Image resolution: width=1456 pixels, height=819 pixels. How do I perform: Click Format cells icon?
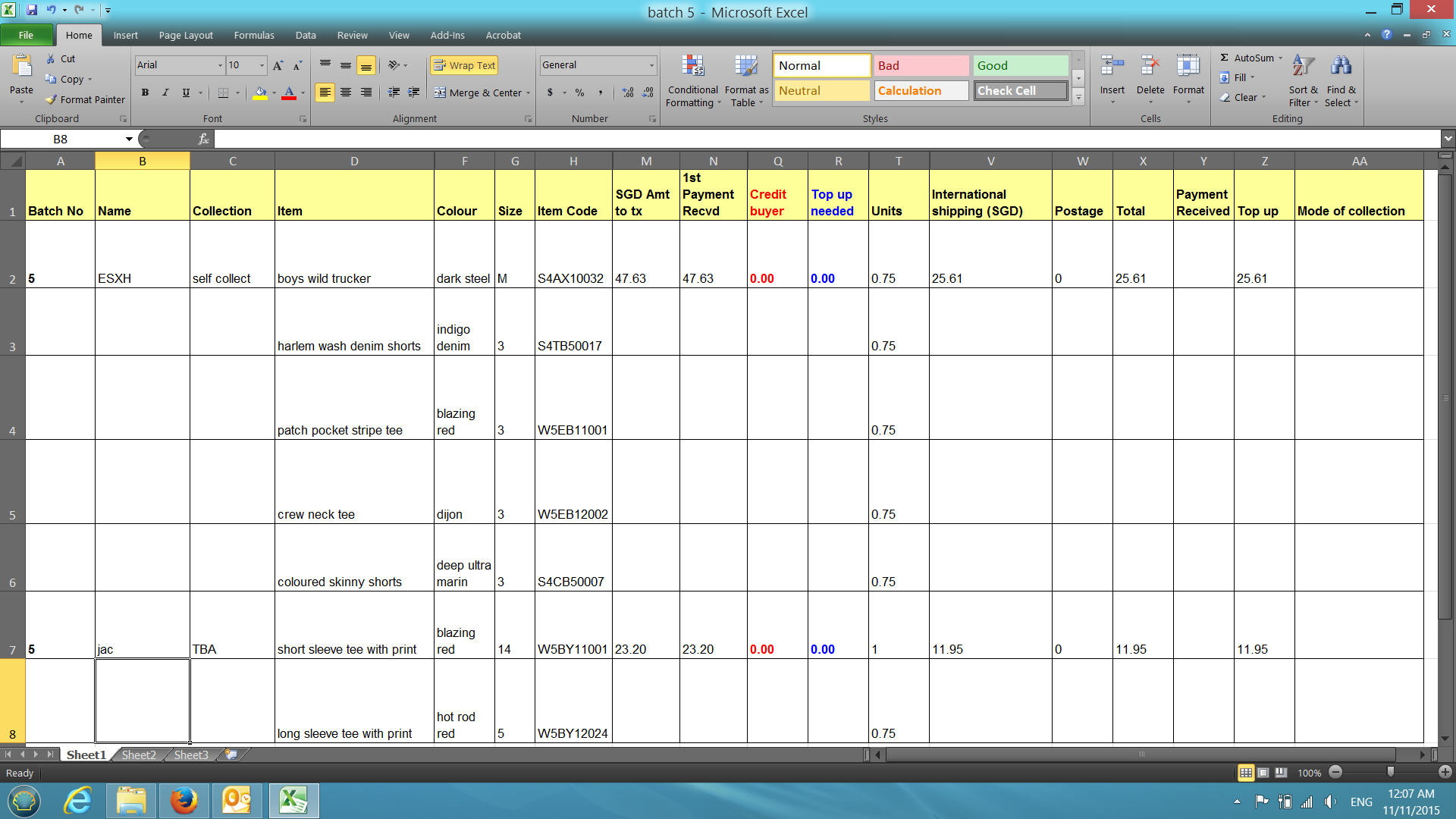pos(1188,66)
